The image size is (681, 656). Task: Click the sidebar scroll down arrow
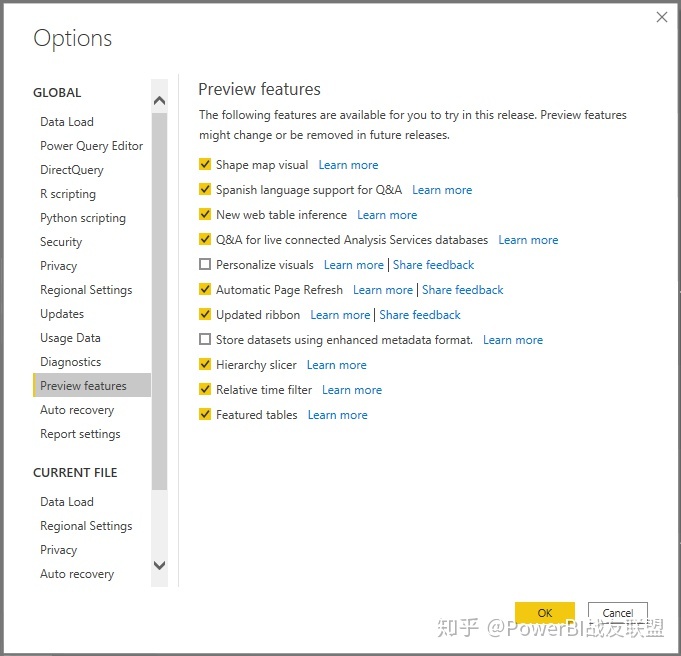coord(159,565)
